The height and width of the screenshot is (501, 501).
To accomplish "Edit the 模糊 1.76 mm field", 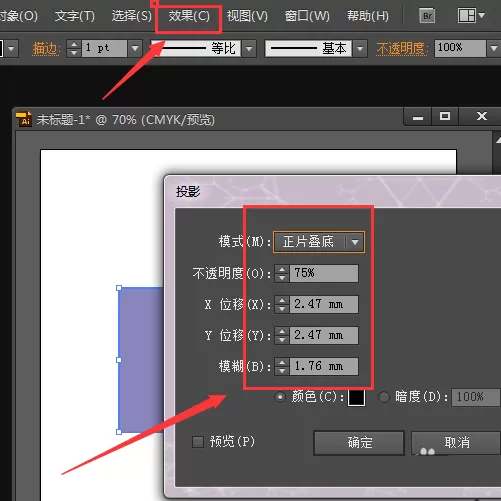I will pos(324,367).
